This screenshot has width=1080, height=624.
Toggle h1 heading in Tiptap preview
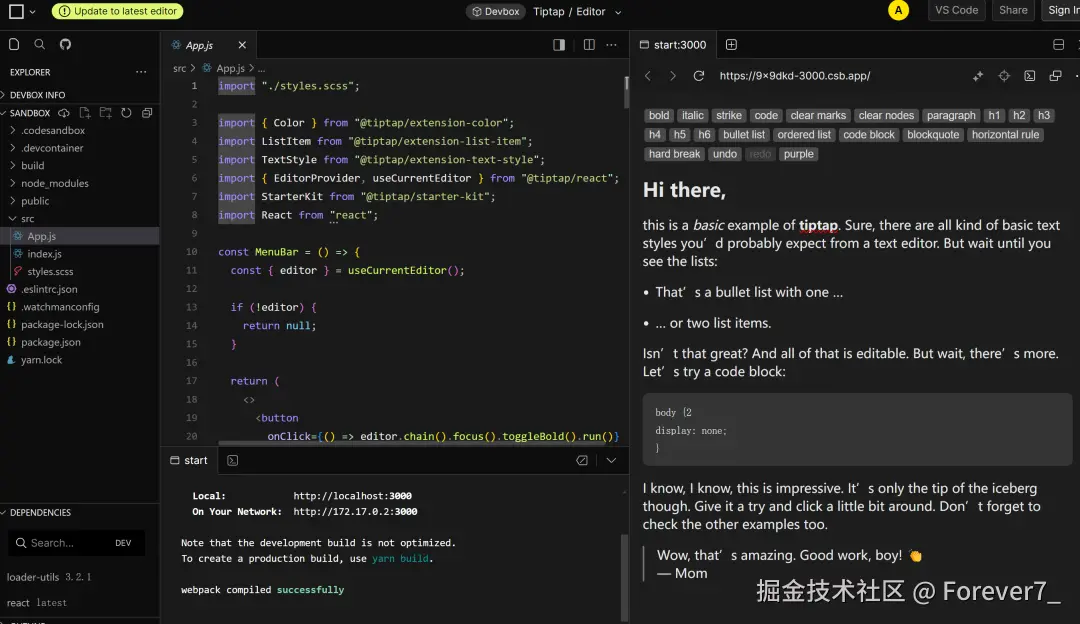click(x=994, y=116)
